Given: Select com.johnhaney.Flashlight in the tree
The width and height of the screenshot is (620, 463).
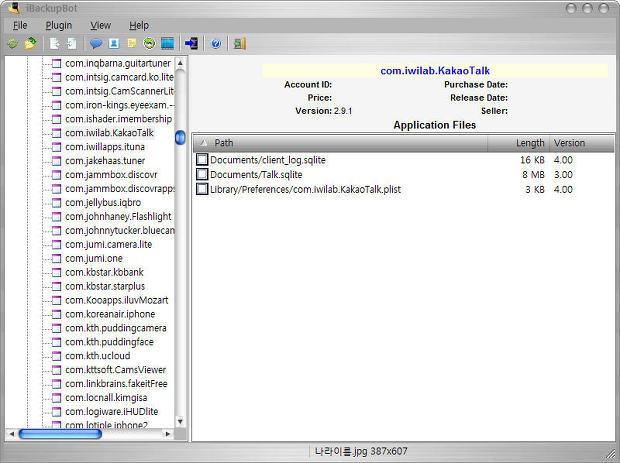Looking at the screenshot, I should coord(118,217).
